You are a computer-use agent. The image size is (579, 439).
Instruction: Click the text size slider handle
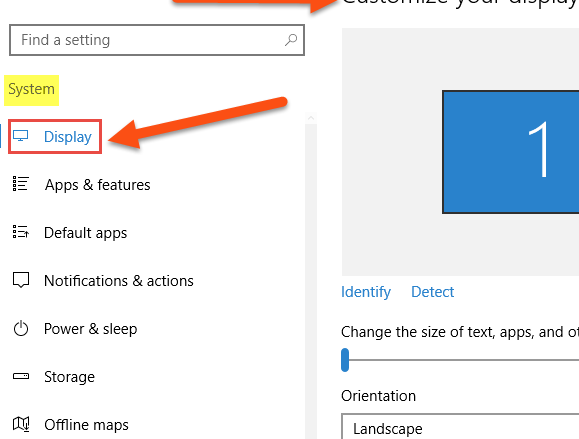click(x=345, y=360)
